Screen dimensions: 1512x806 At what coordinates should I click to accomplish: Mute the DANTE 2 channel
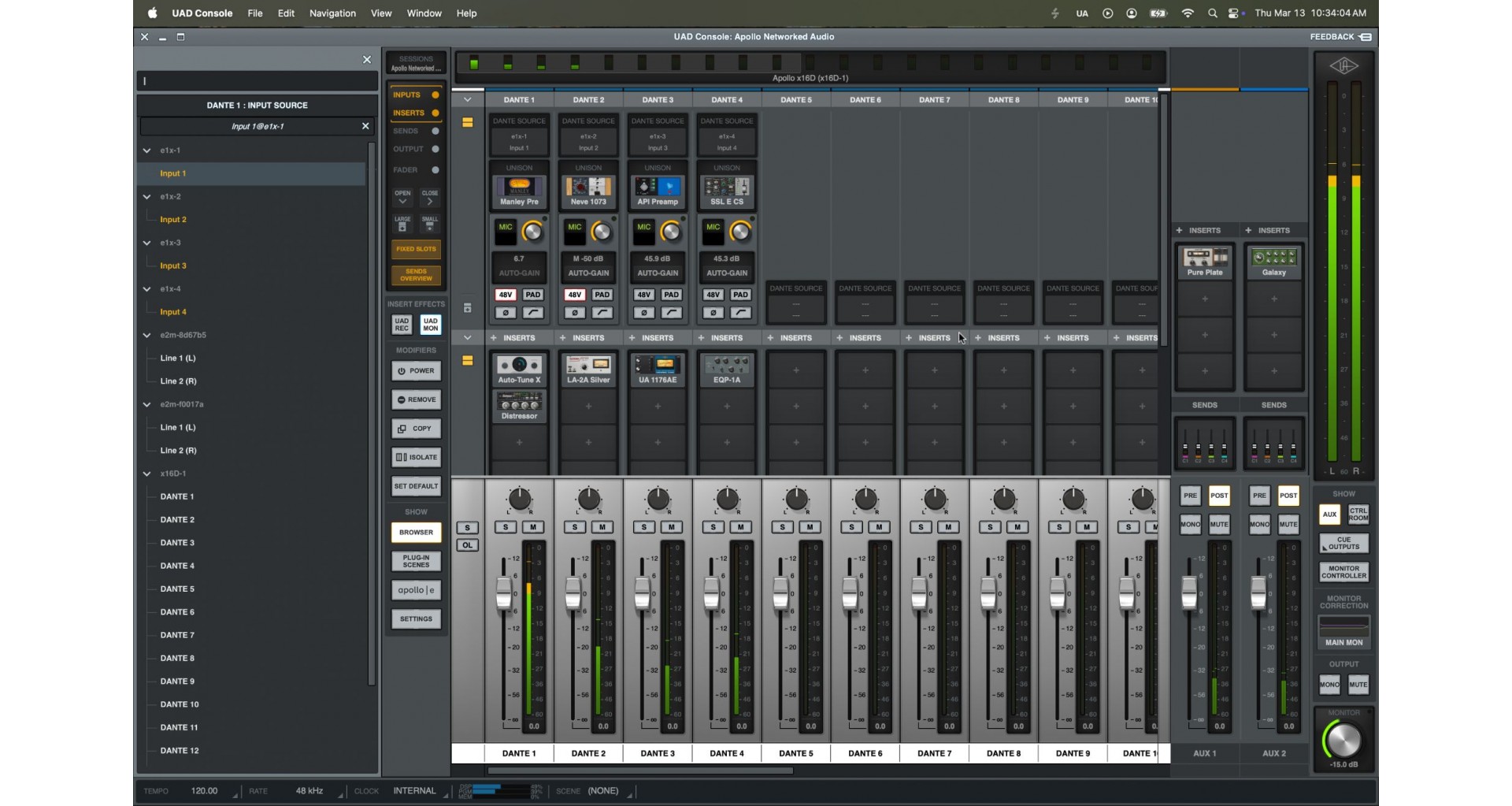tap(602, 527)
